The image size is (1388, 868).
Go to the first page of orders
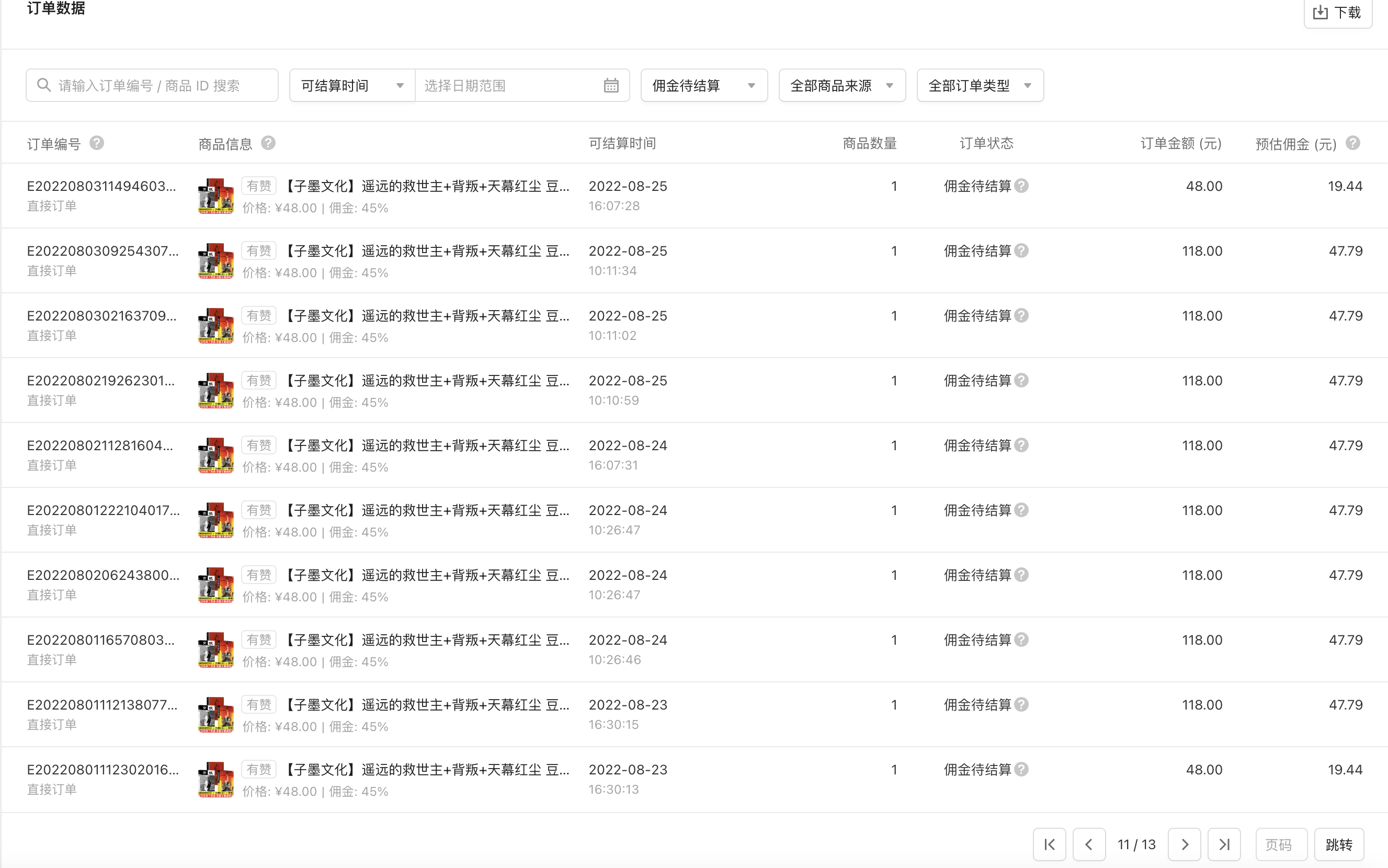[1049, 844]
